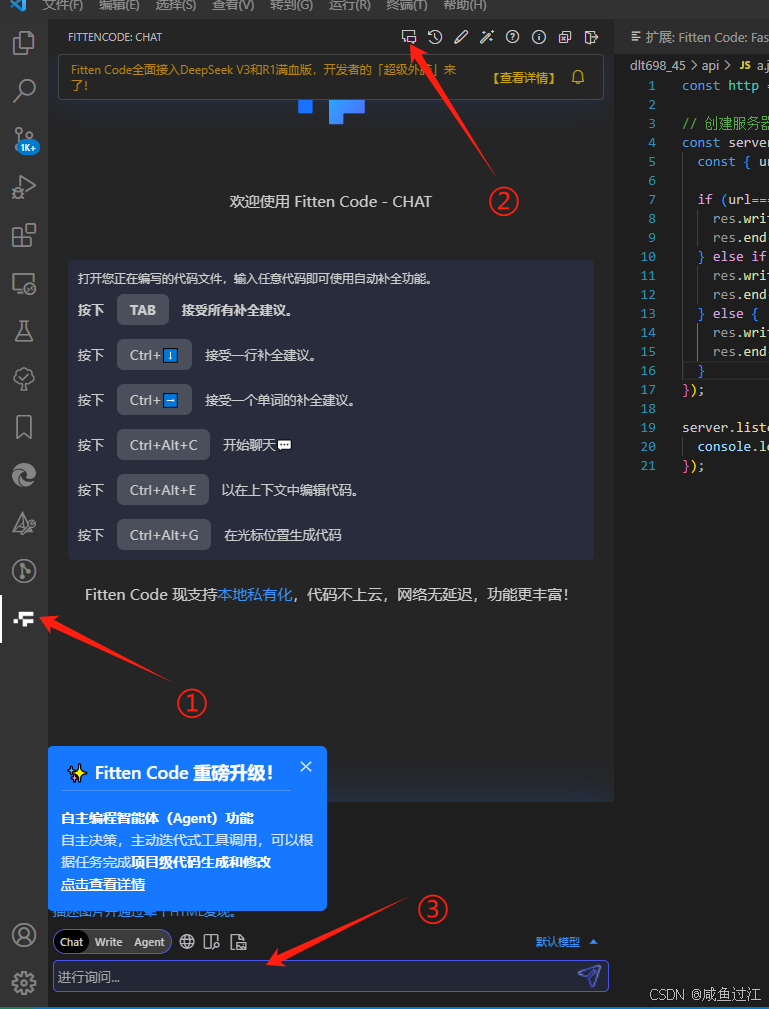Click the 【查看详情】 banner link
769x1009 pixels.
tap(524, 78)
